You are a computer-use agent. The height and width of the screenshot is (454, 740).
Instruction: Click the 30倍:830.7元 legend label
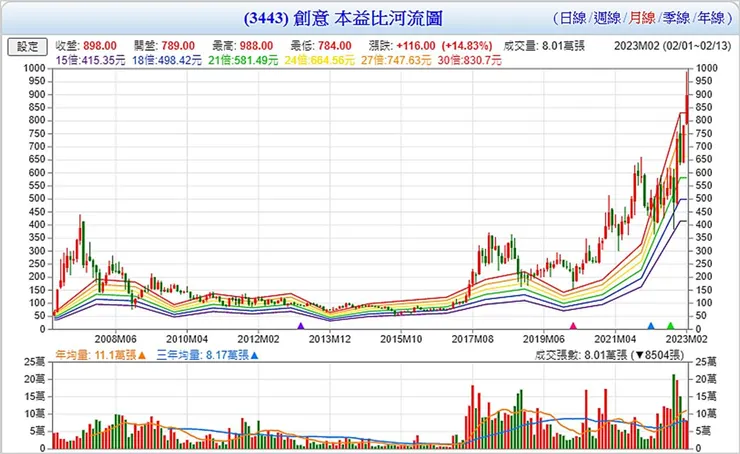(469, 60)
